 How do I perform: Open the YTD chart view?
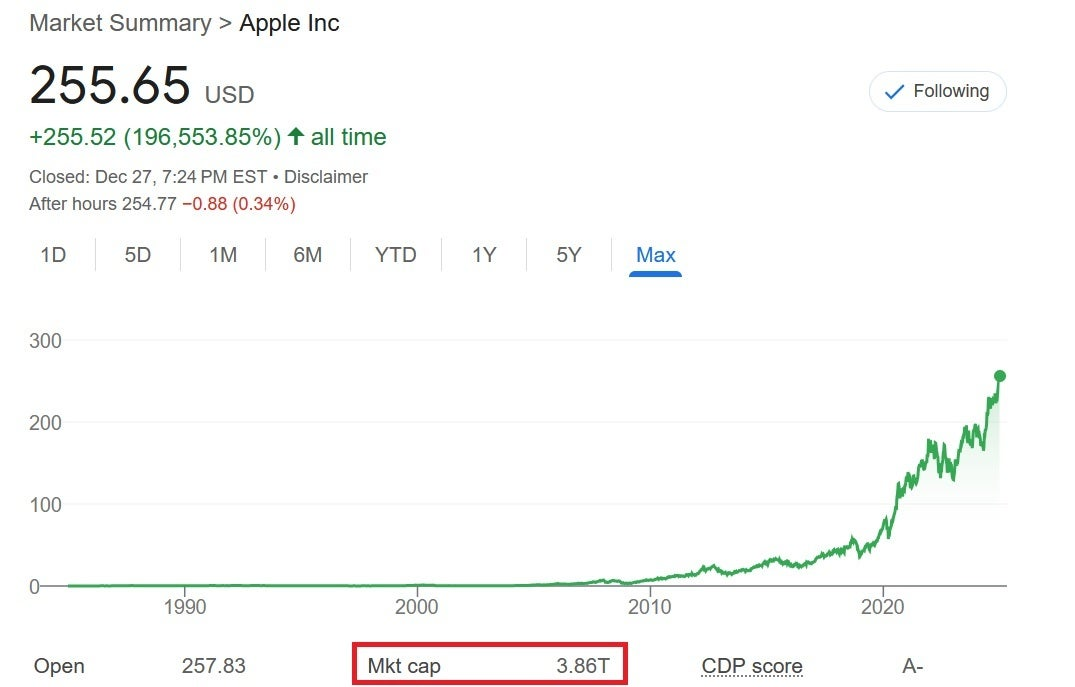395,255
